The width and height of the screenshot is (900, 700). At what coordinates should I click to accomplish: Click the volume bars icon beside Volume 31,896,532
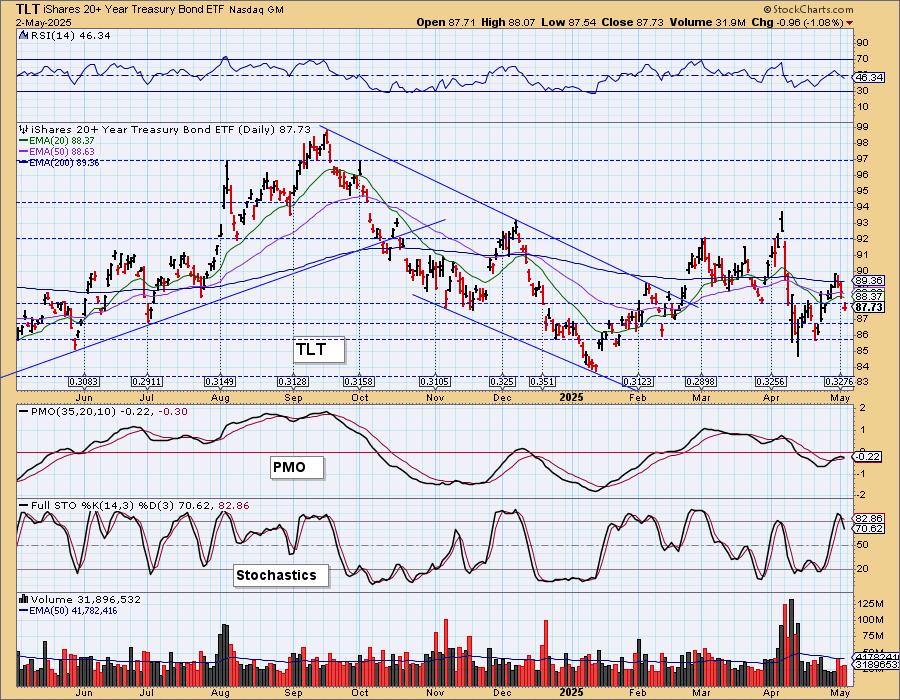[x=24, y=599]
